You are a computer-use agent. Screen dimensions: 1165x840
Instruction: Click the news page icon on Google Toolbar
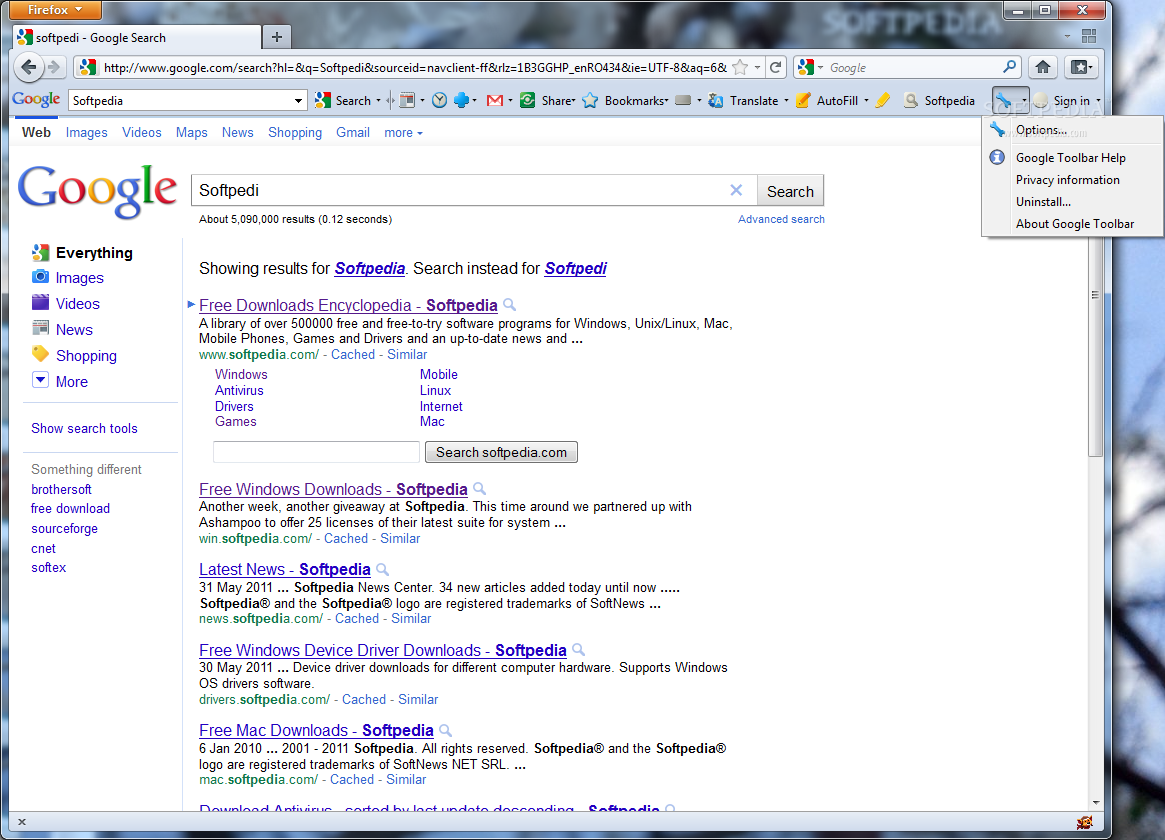pos(407,100)
